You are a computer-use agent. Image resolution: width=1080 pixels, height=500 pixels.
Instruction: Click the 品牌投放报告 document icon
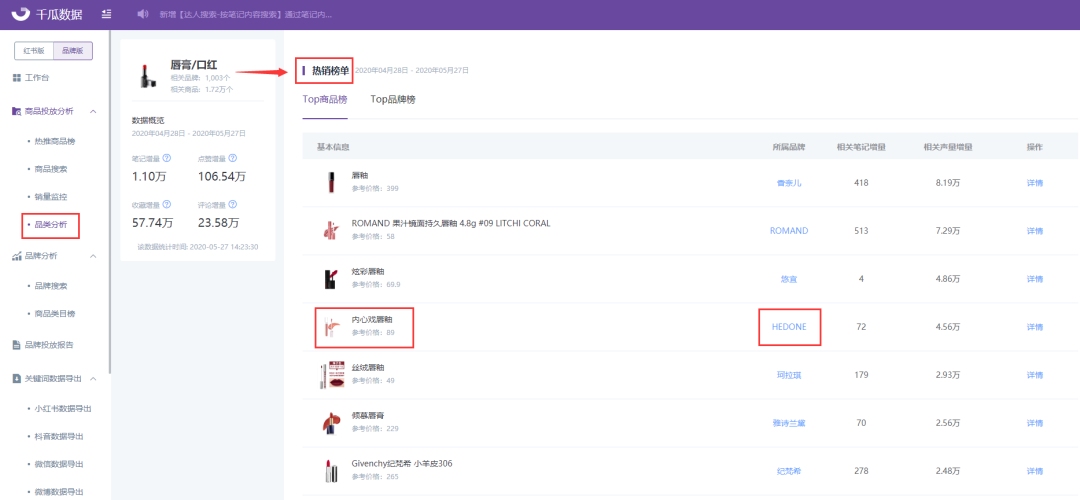pos(17,345)
